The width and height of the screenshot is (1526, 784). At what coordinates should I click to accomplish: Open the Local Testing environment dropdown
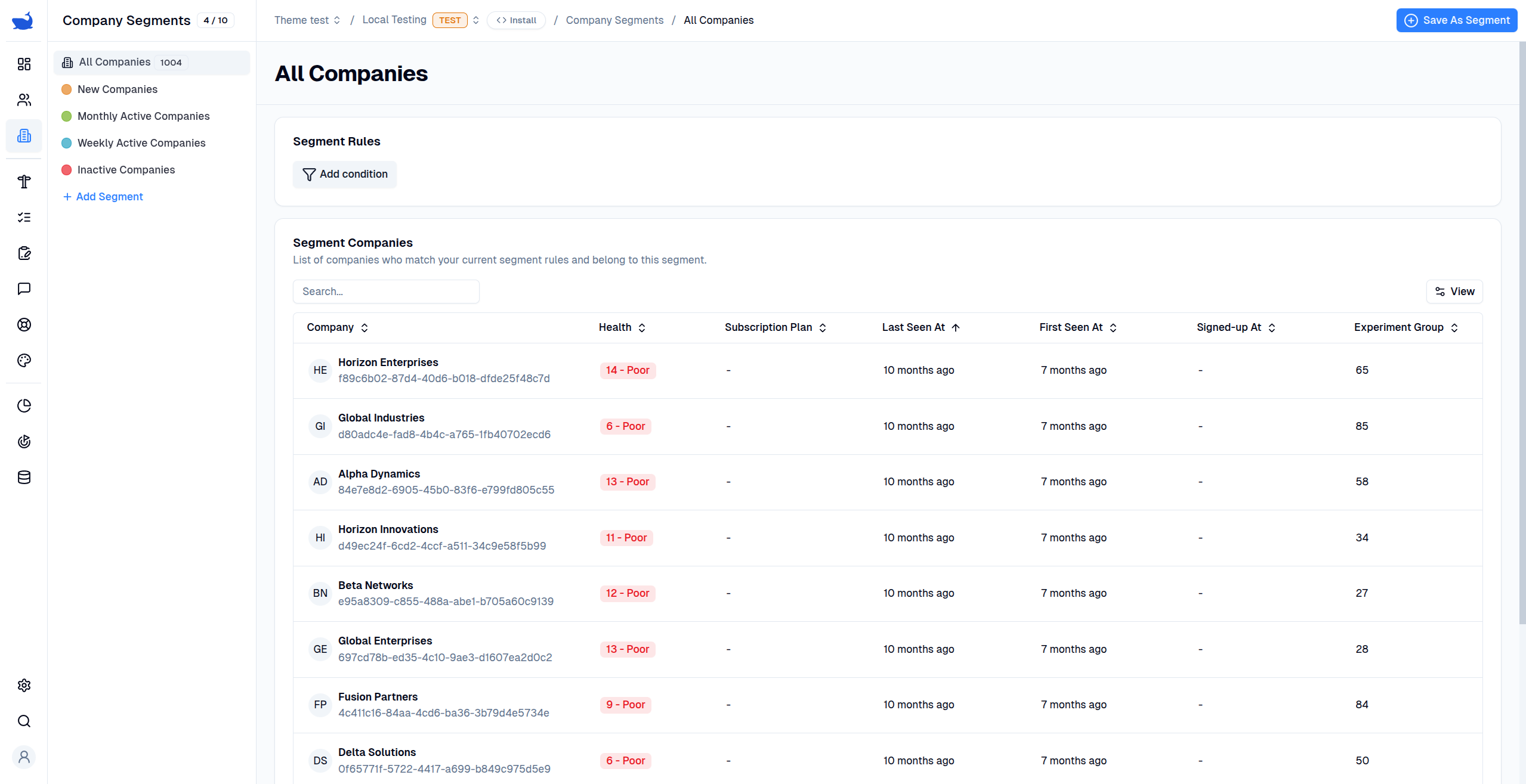coord(475,20)
